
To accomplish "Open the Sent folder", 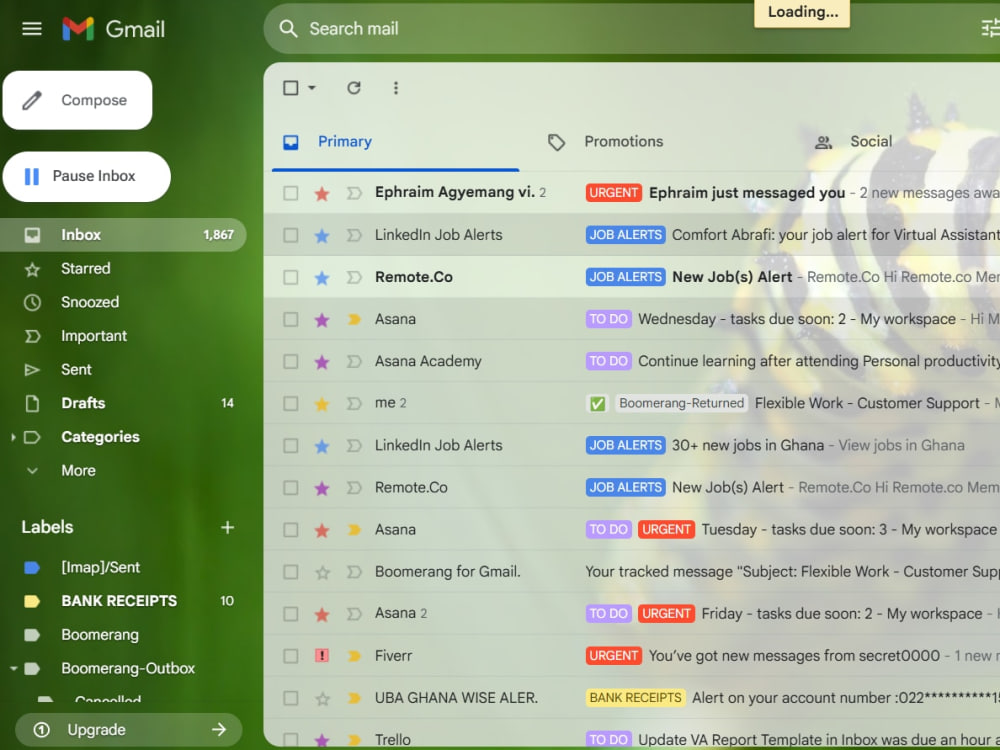I will pos(123,369).
